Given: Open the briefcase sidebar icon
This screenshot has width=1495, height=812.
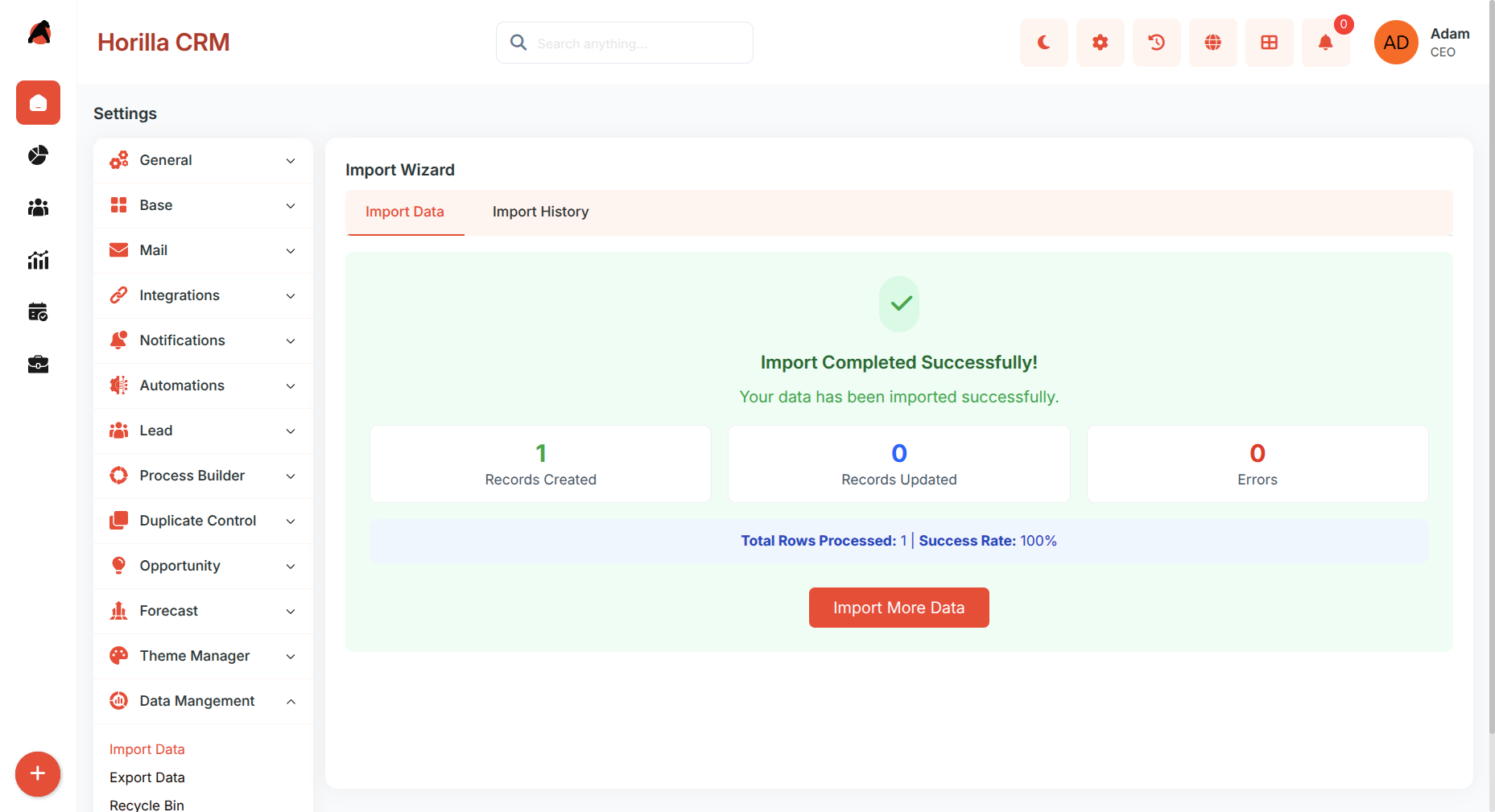Looking at the screenshot, I should pos(38,365).
